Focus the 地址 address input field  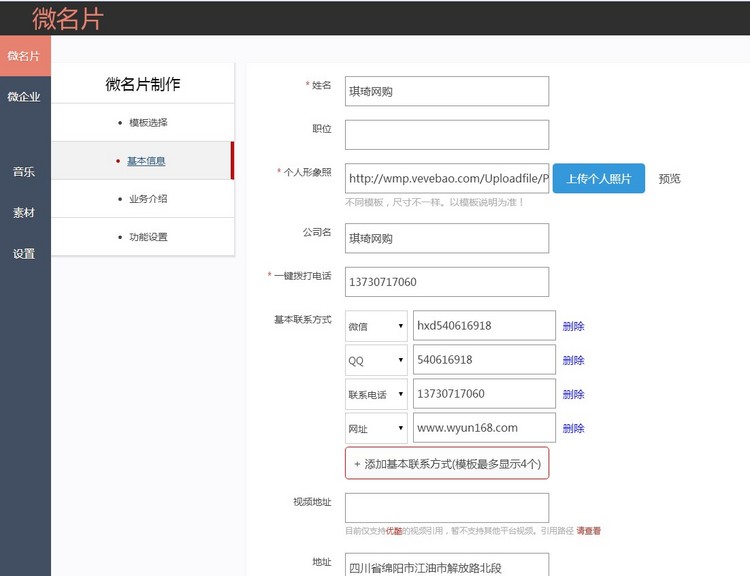[x=447, y=565]
